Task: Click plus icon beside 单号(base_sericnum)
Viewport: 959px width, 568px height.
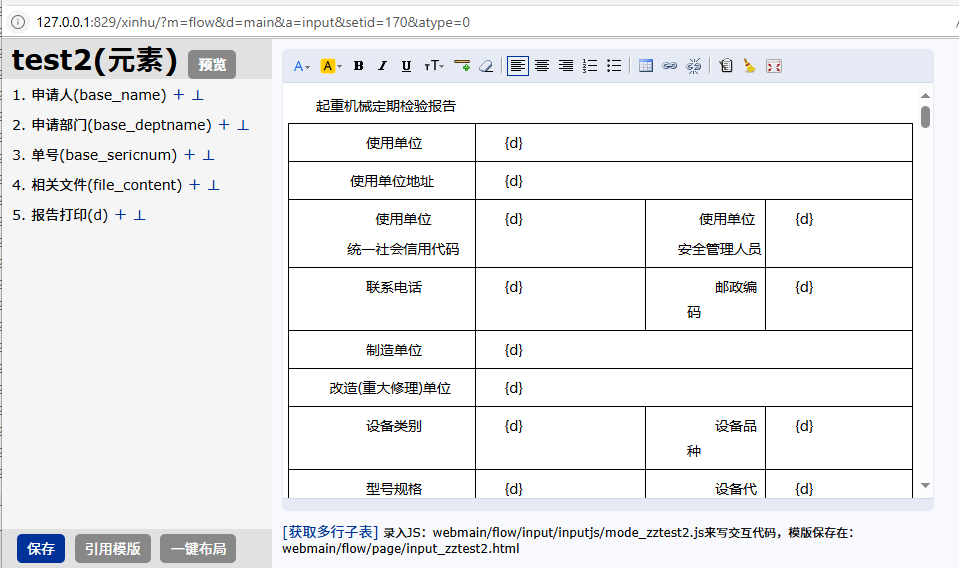Action: (190, 155)
